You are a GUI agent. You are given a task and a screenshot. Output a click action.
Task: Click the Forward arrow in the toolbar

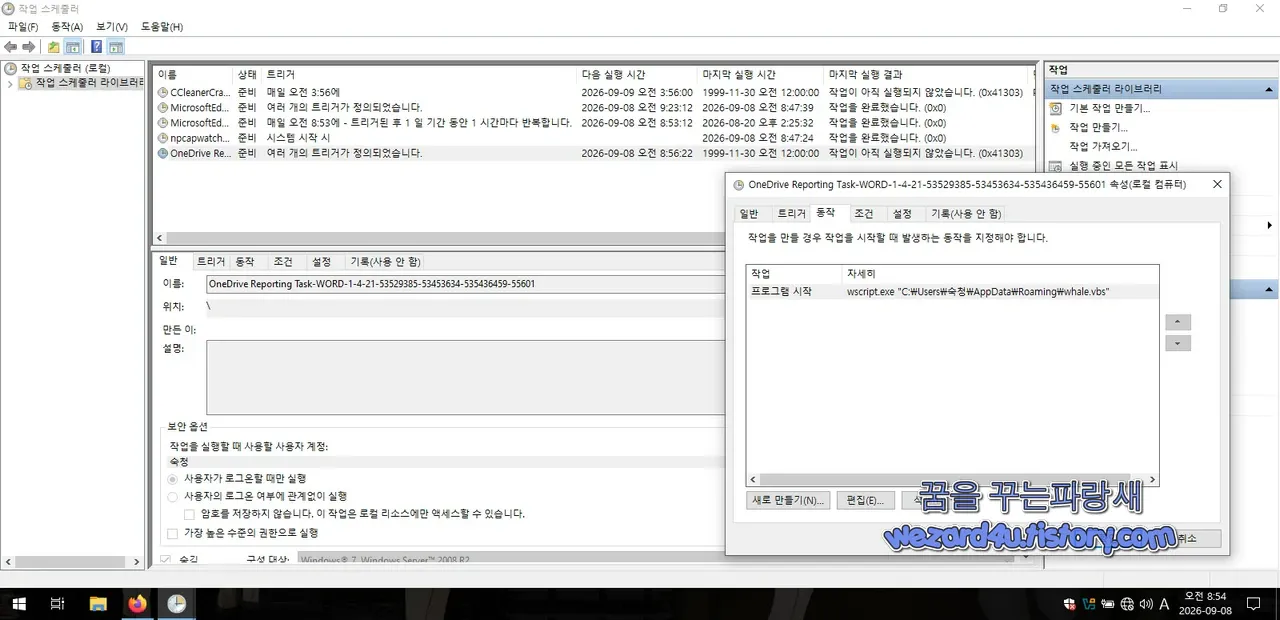(x=27, y=47)
